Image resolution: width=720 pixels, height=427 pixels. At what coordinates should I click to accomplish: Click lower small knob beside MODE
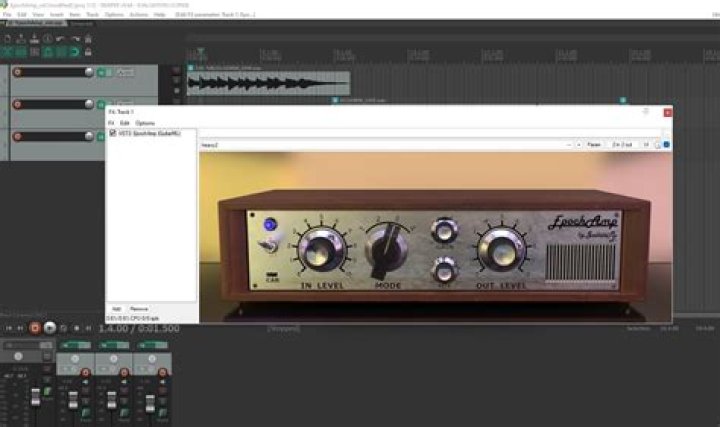(444, 270)
